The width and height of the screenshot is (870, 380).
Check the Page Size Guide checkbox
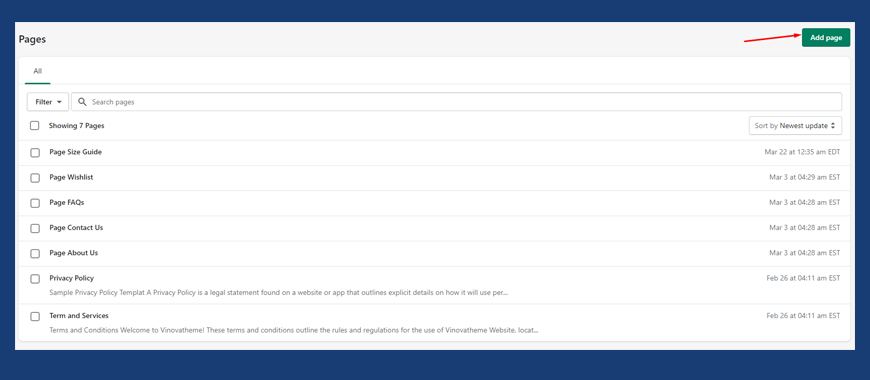pyautogui.click(x=35, y=153)
